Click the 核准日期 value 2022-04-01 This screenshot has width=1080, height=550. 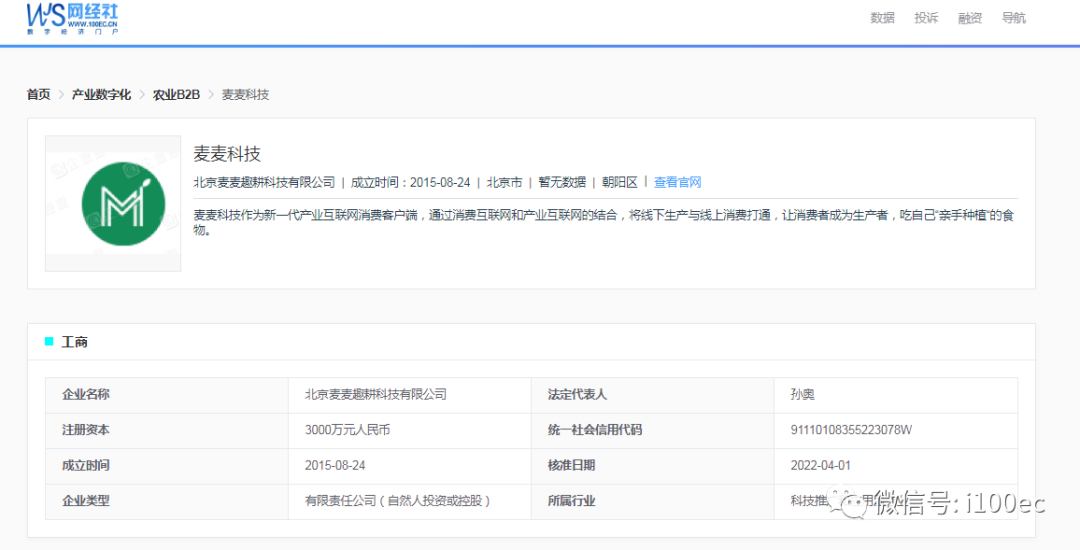(821, 466)
